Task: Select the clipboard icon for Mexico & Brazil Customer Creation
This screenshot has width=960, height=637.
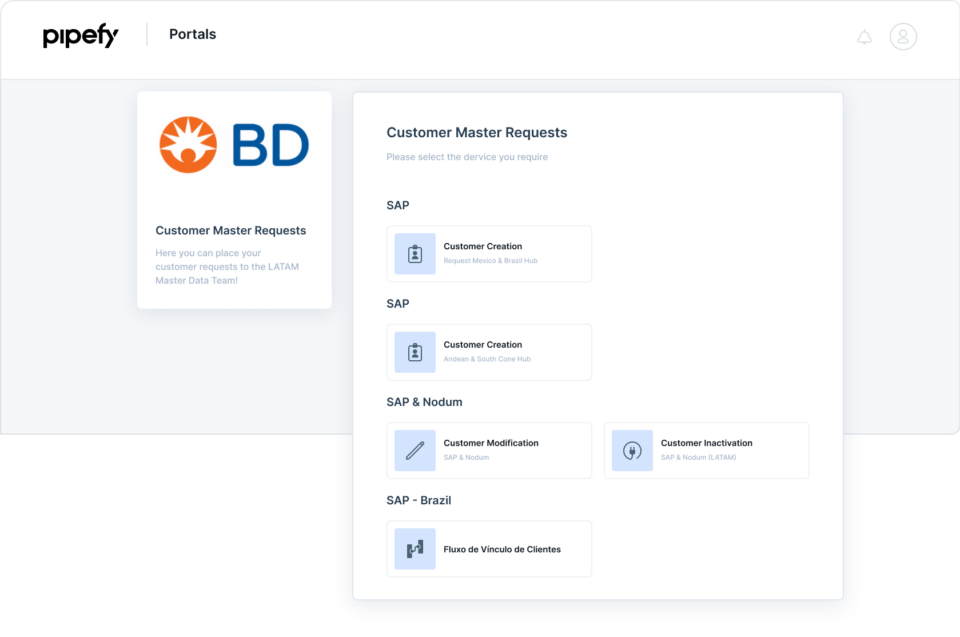Action: click(x=414, y=253)
